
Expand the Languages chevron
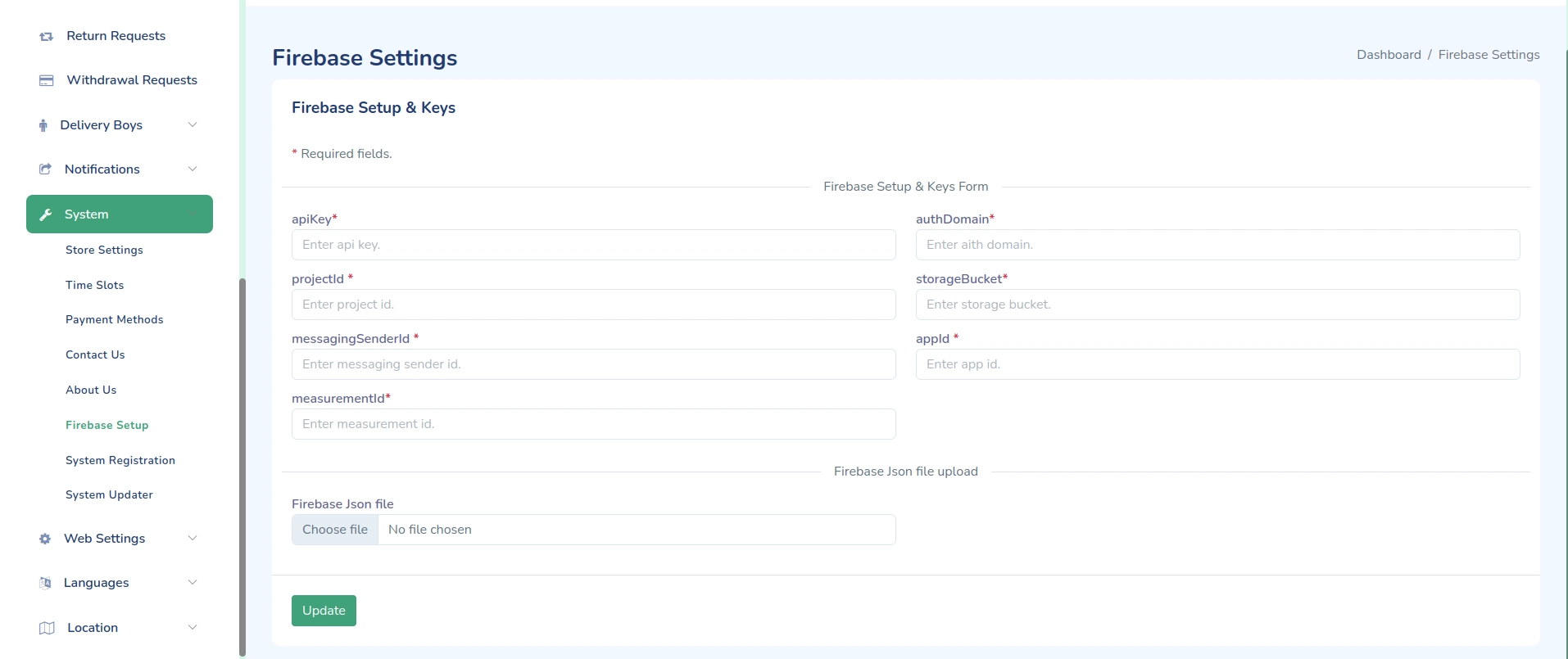tap(193, 582)
